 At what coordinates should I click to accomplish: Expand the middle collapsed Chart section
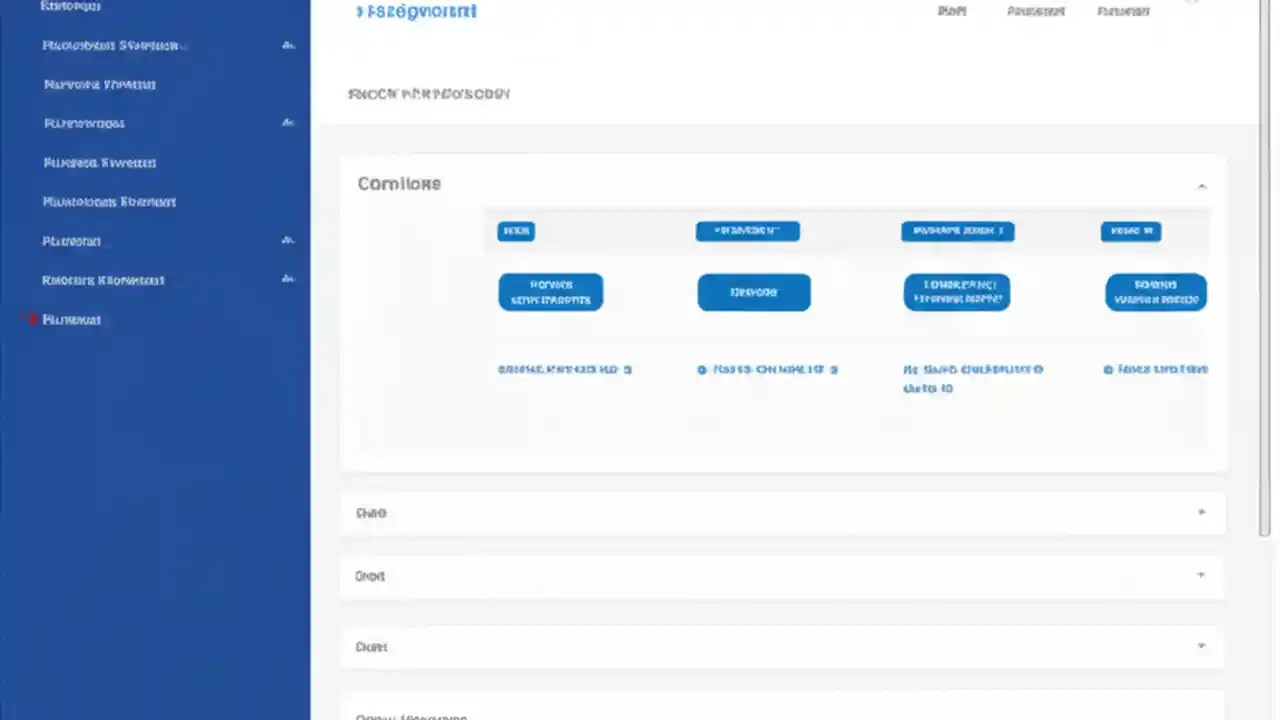click(x=1201, y=575)
